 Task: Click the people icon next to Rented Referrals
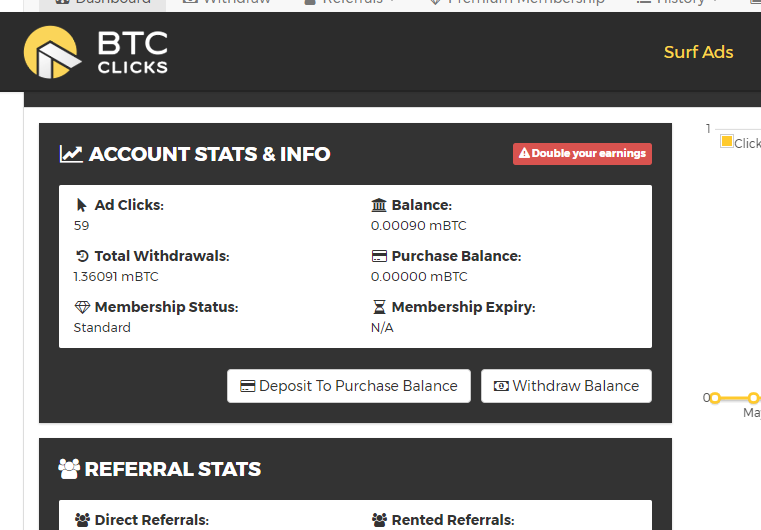point(379,520)
